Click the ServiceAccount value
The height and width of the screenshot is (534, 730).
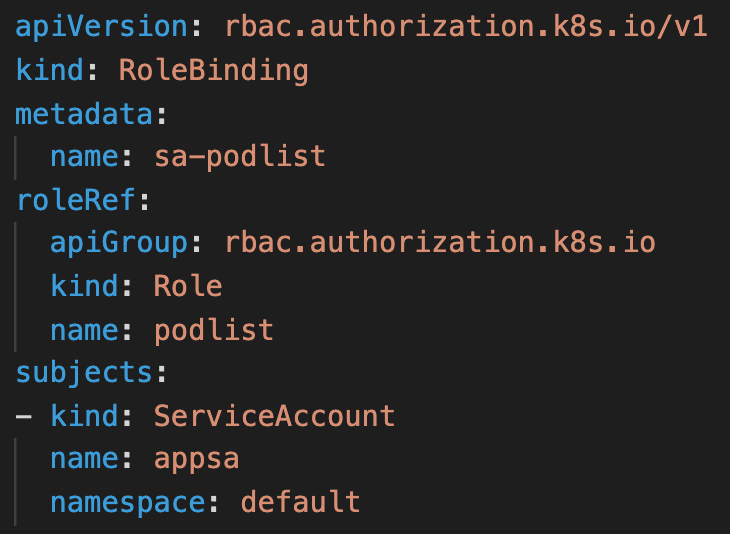[x=274, y=415]
